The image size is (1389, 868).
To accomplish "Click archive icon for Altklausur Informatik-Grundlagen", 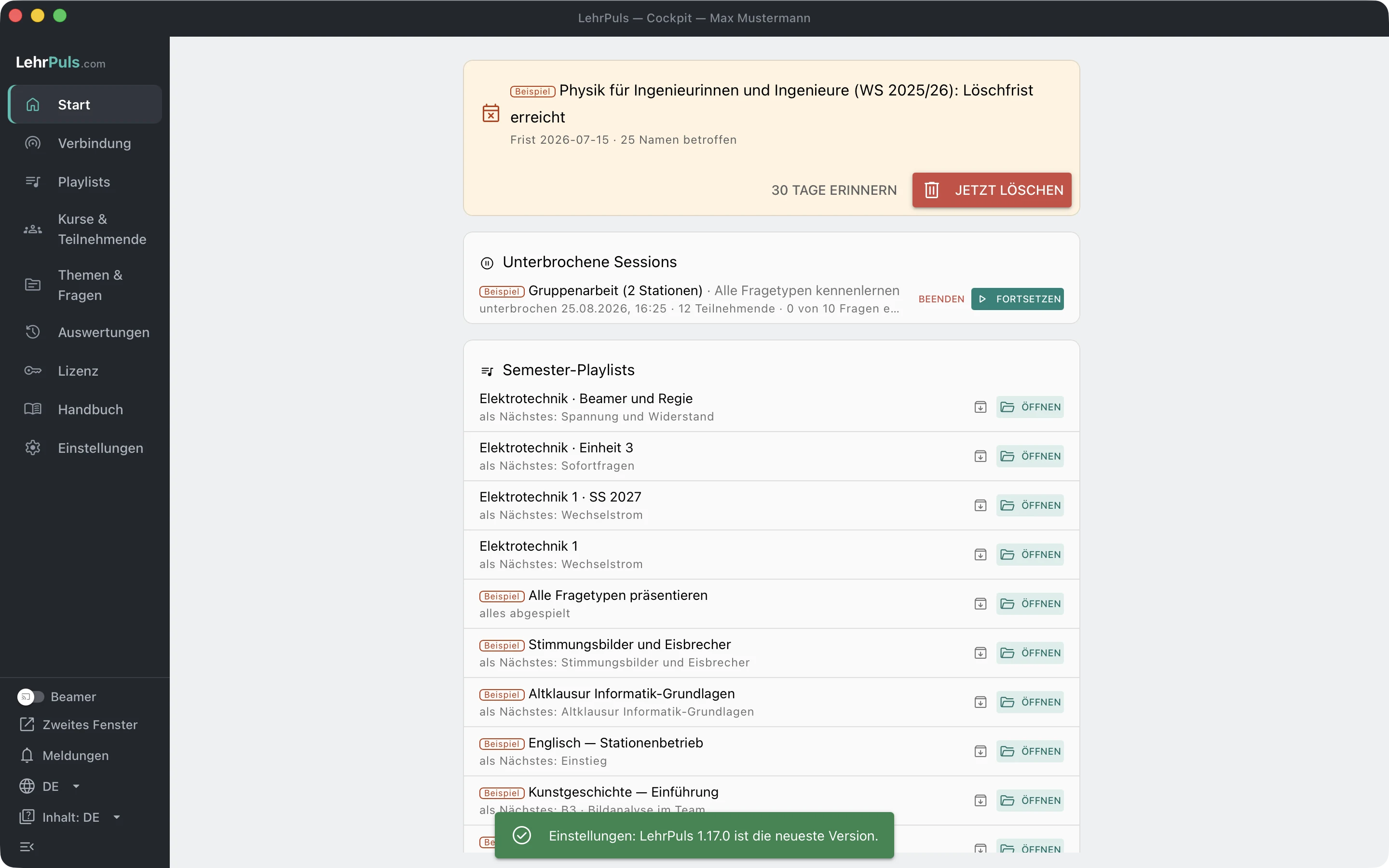I will 980,702.
